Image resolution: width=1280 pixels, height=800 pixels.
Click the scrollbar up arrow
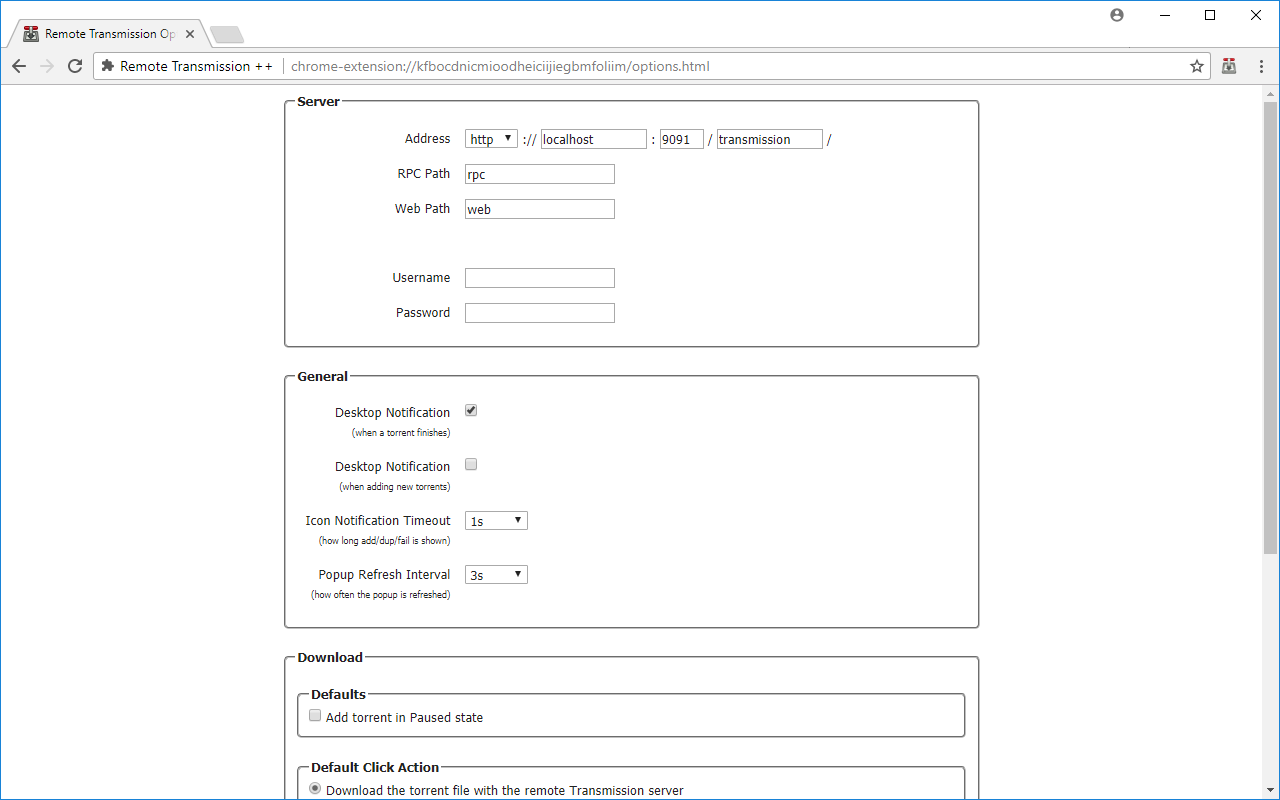(1271, 93)
